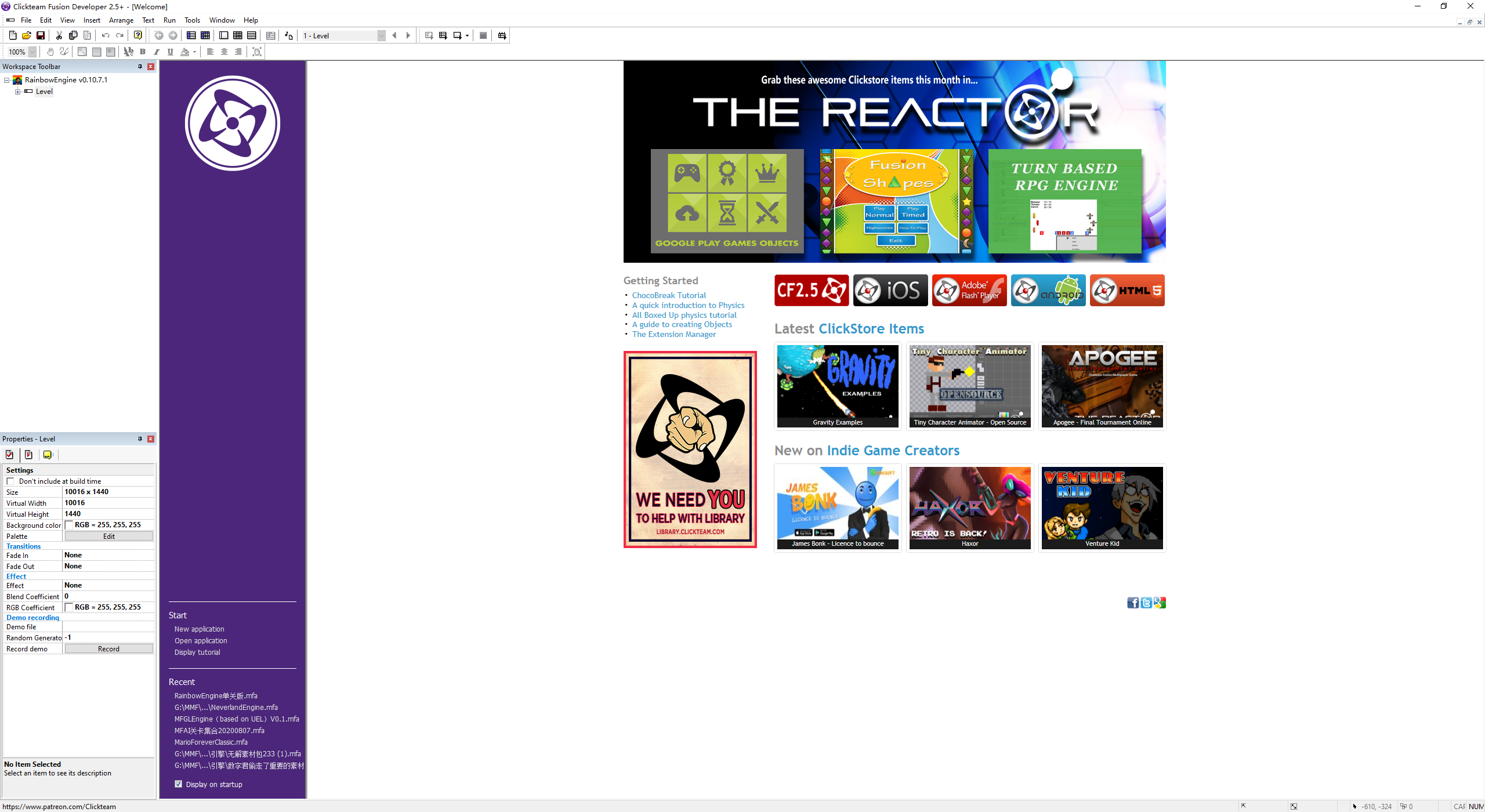Image resolution: width=1485 pixels, height=812 pixels.
Task: Click the Palette Edit button
Action: pos(108,536)
